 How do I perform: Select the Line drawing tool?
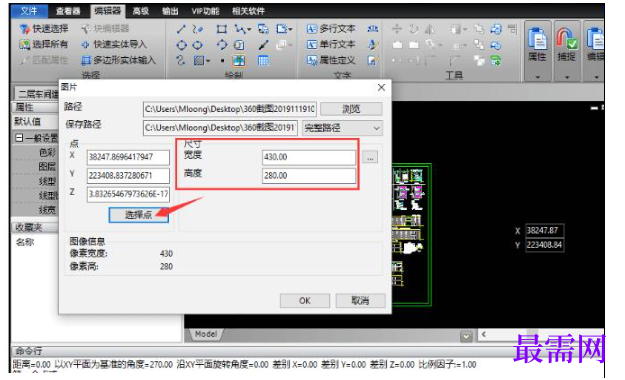tap(181, 29)
